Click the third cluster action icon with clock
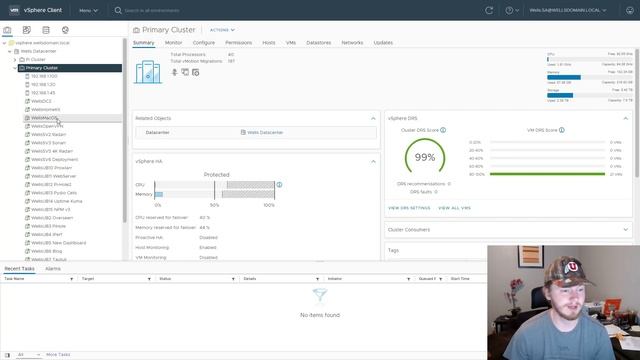Screen dimensions: 640x360 click(x=196, y=72)
